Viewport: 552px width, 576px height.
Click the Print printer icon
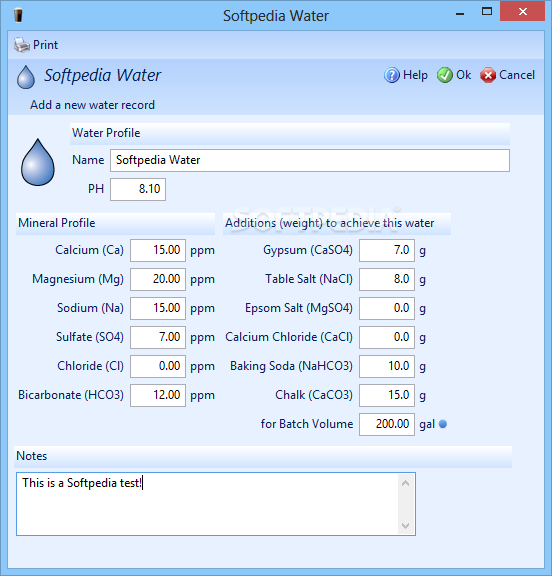coord(22,45)
